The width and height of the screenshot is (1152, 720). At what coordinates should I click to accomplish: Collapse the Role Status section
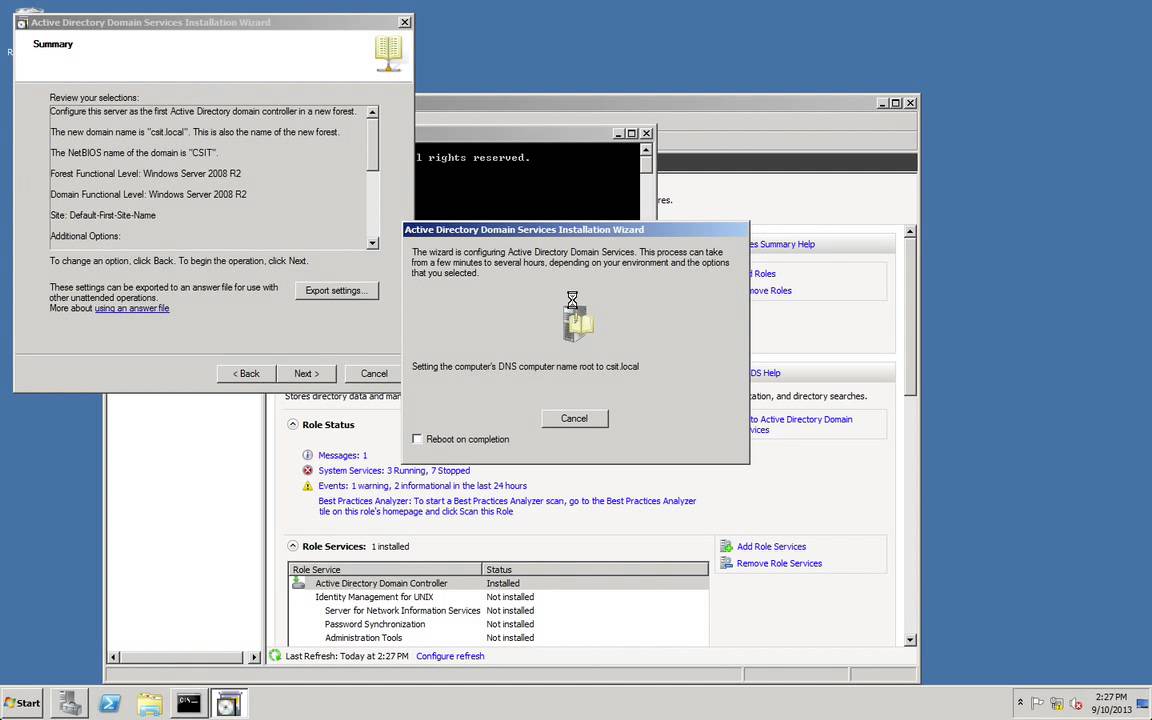tap(292, 425)
